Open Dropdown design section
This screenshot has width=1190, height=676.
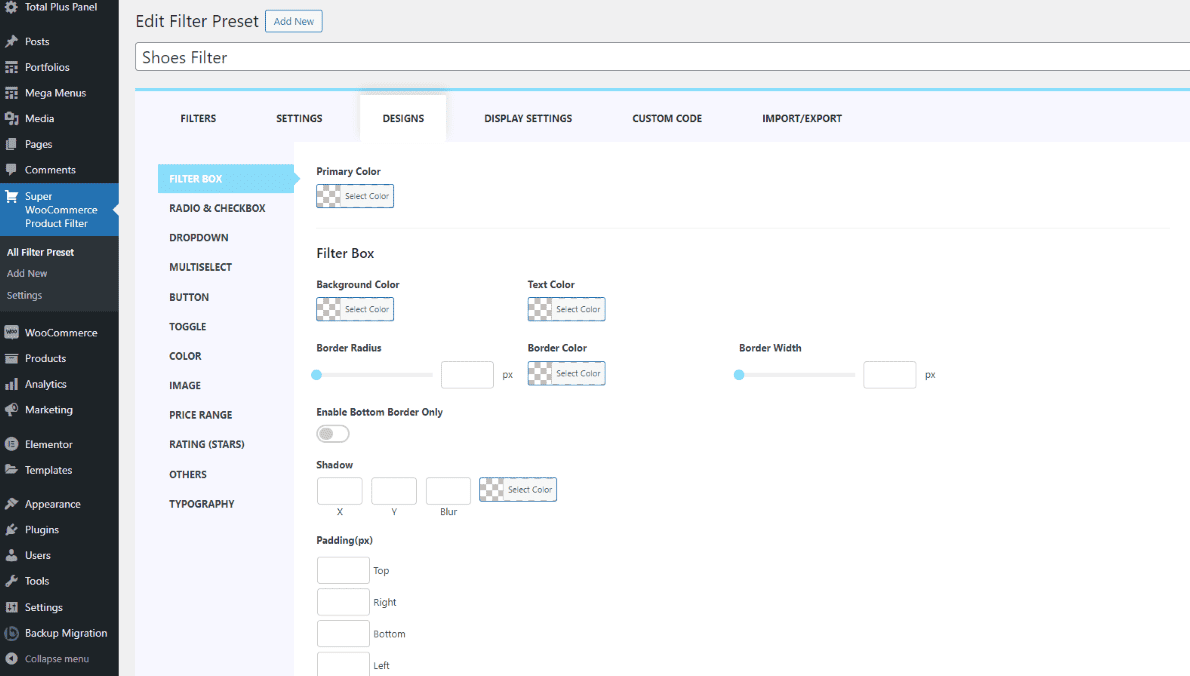(x=199, y=237)
